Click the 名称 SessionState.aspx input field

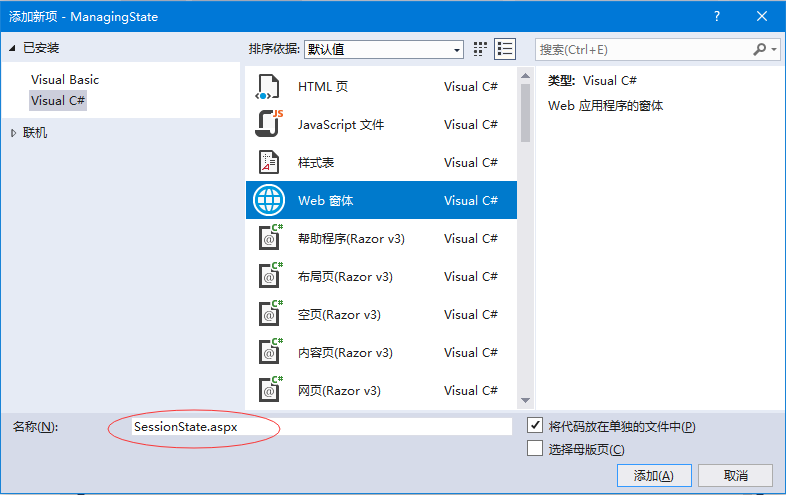320,427
